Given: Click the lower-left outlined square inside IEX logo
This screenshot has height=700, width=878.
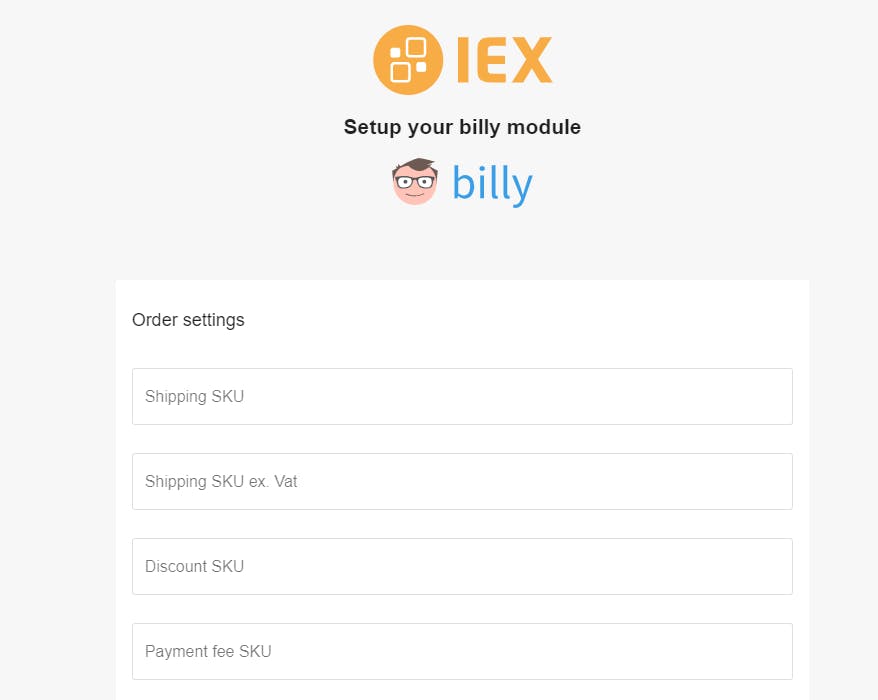Looking at the screenshot, I should click(x=400, y=72).
